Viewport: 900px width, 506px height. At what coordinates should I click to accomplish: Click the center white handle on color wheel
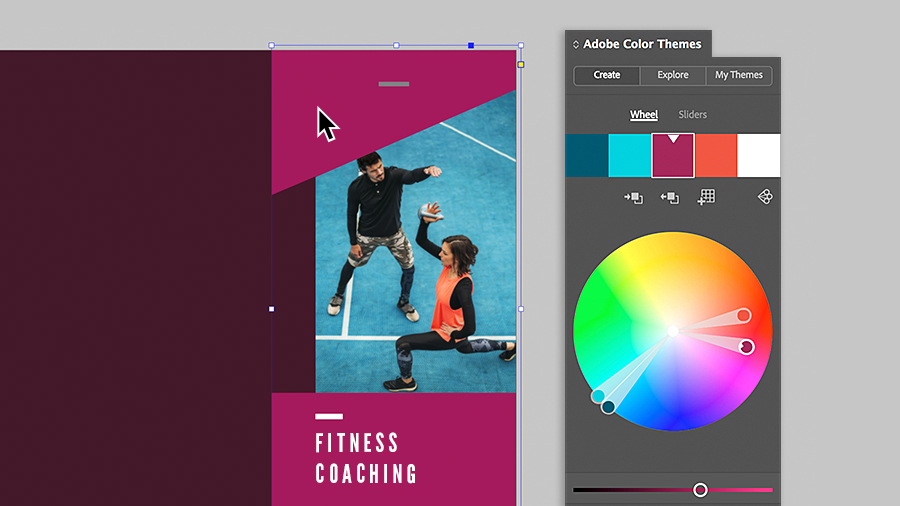coord(673,331)
